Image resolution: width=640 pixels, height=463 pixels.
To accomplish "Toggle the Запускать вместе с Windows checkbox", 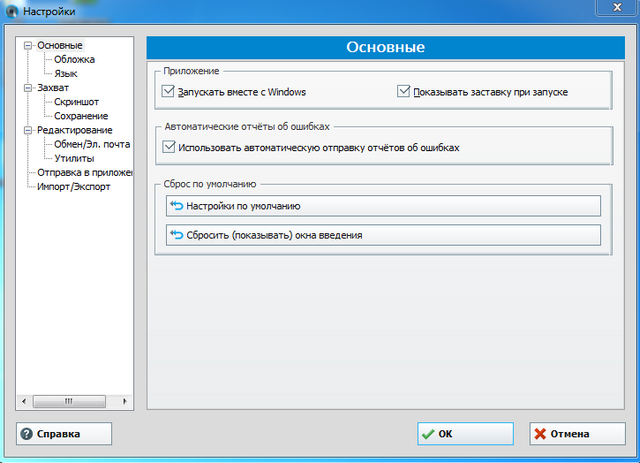I will [168, 92].
